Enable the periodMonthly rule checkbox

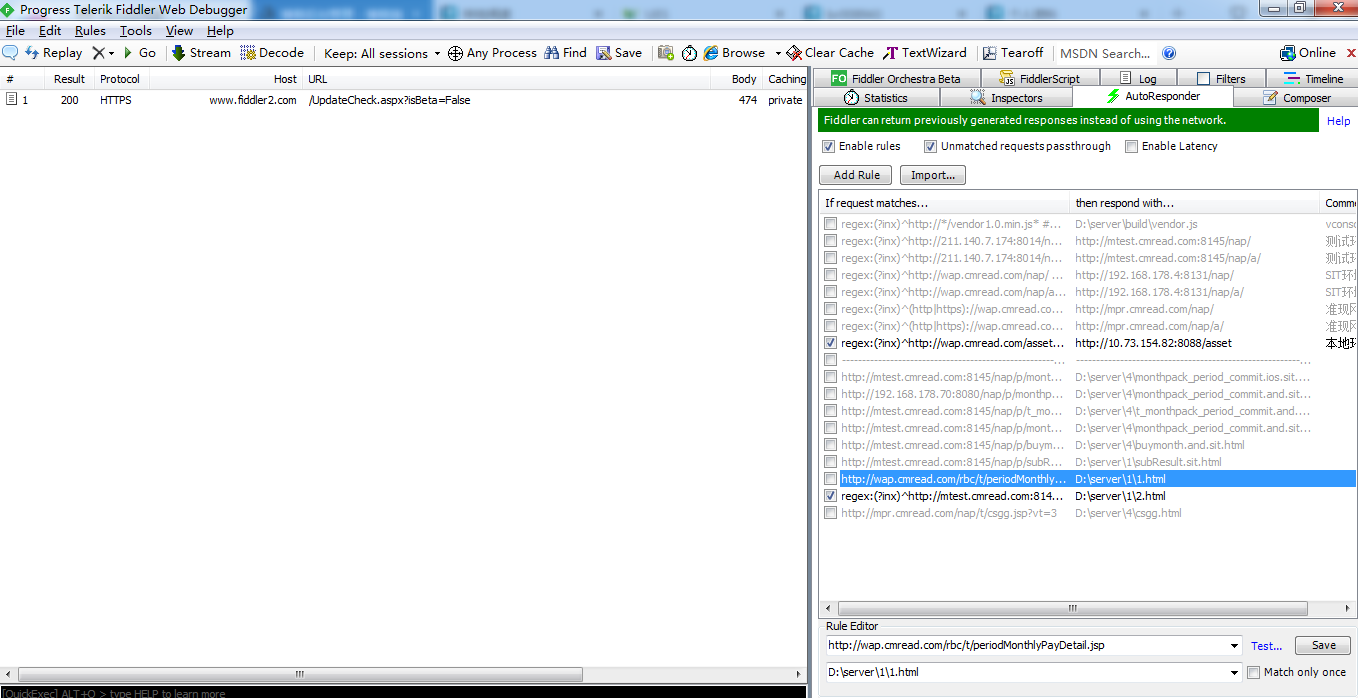tap(830, 479)
